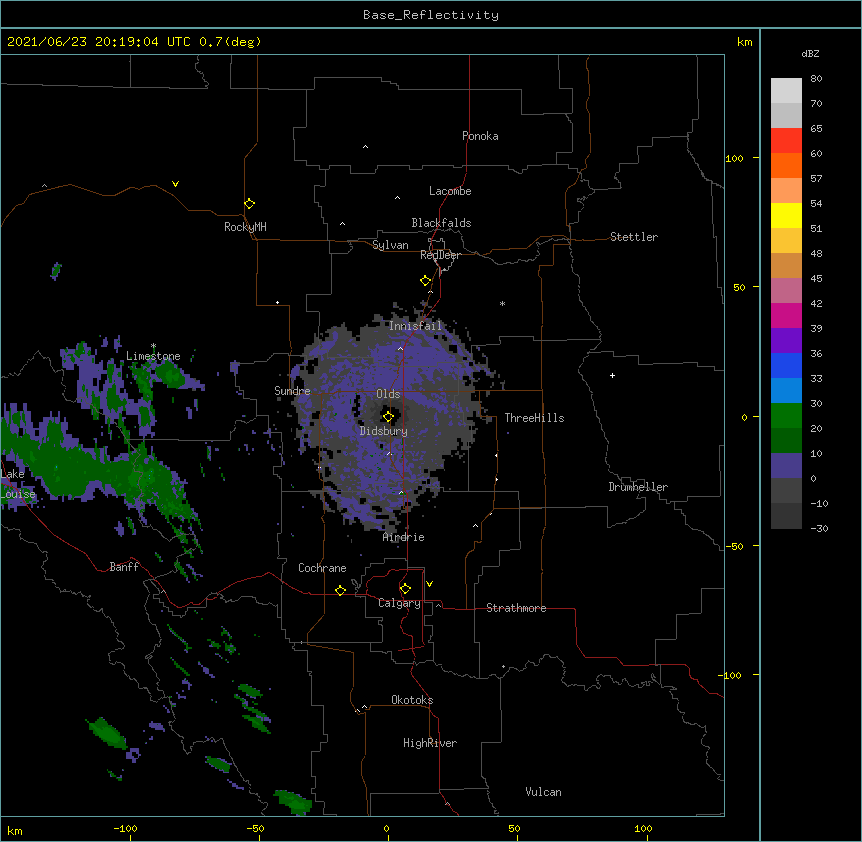Click the yellow diamond marker below Cochrane

340,590
